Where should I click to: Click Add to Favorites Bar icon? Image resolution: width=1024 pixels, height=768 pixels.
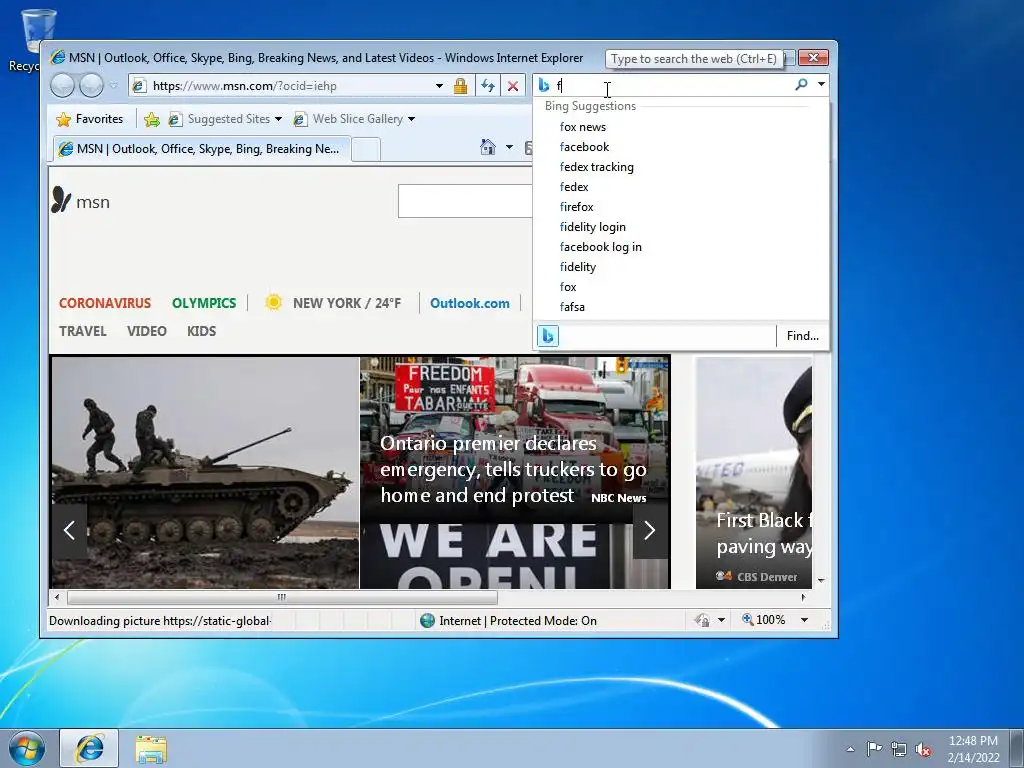pos(152,119)
